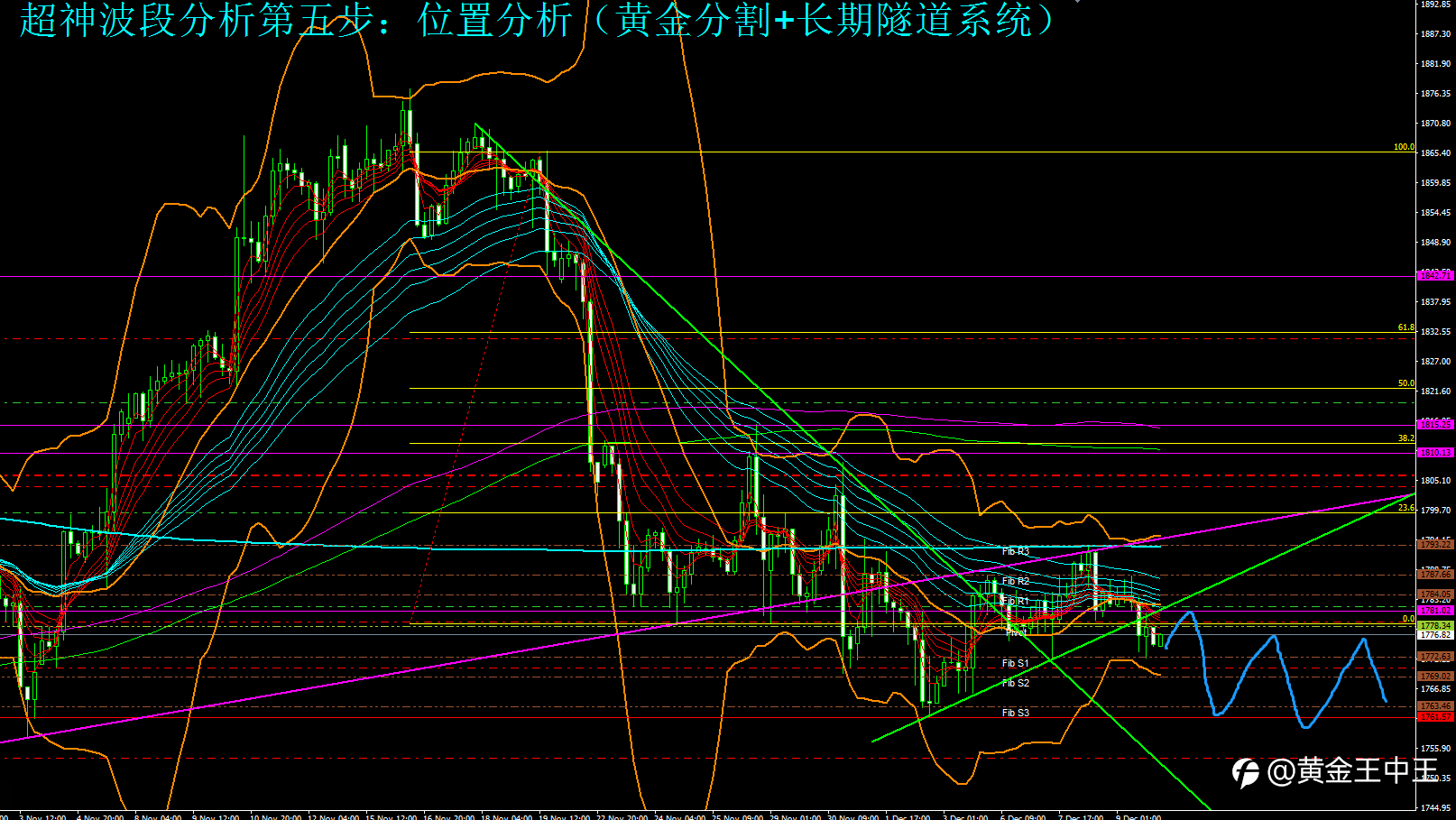The image size is (1456, 820).
Task: Select the 1848.90 price axis value
Action: tap(1435, 243)
